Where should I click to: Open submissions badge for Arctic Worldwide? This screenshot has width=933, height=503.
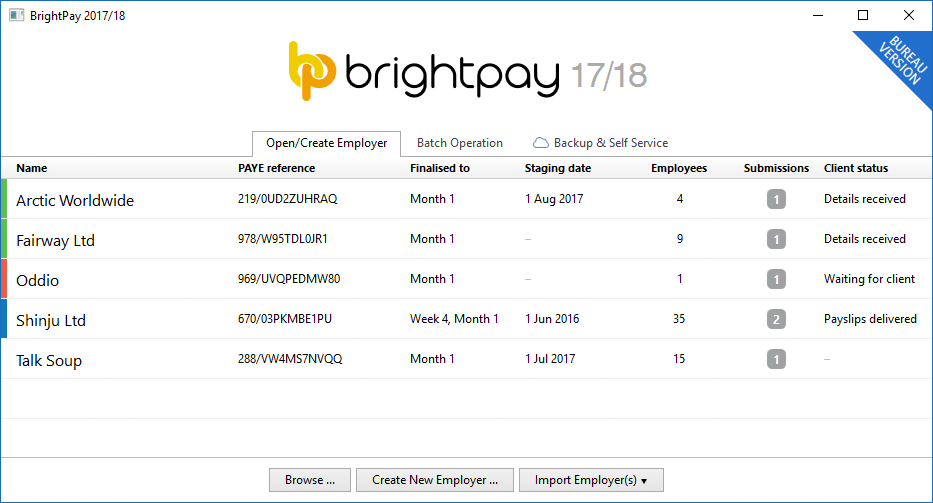776,199
